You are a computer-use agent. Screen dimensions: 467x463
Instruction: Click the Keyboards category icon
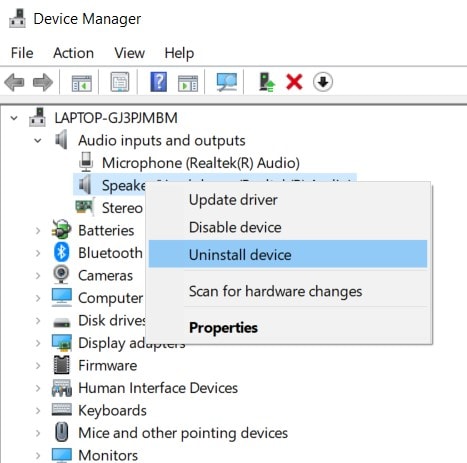(62, 410)
